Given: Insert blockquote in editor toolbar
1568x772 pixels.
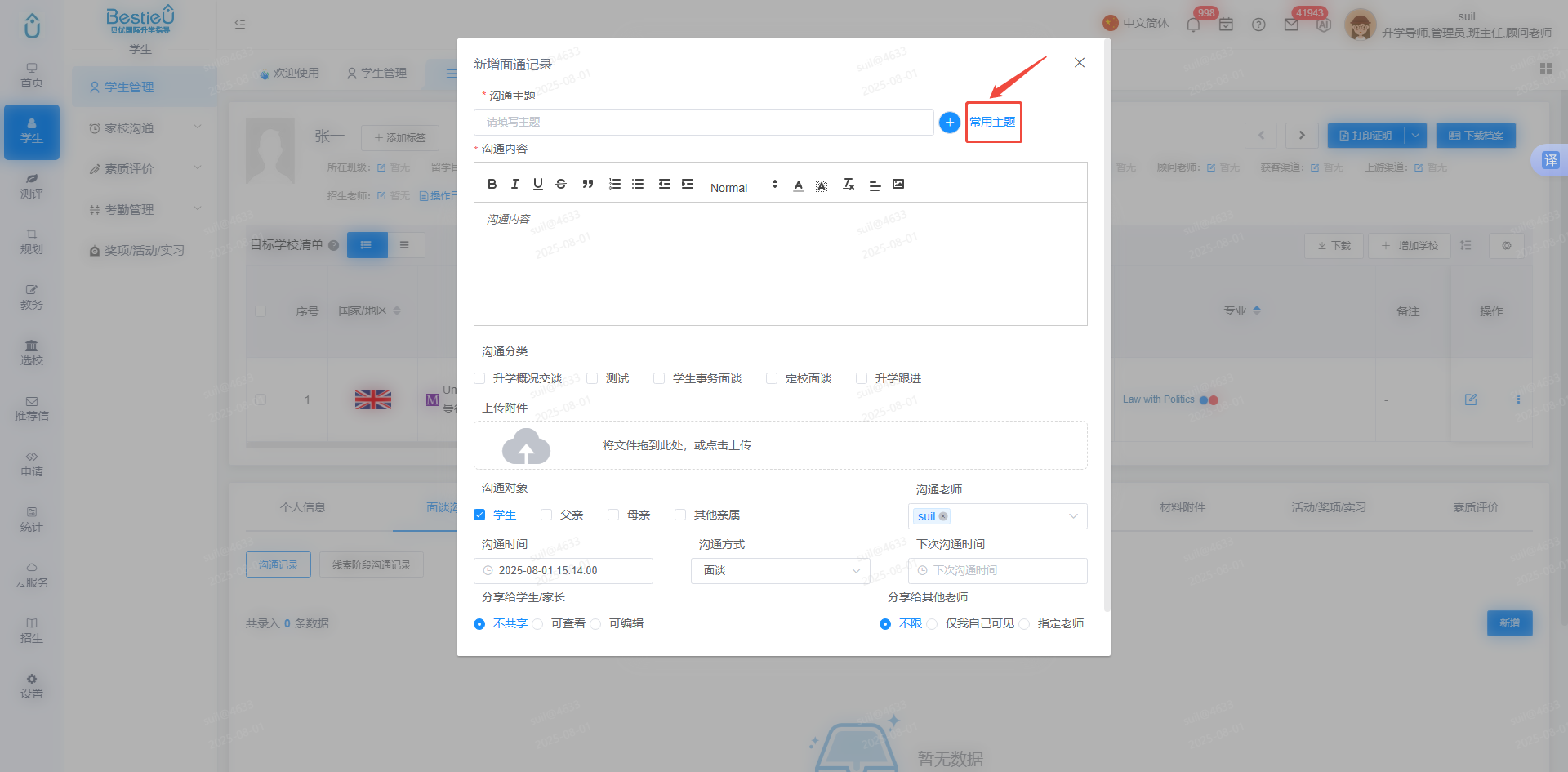Looking at the screenshot, I should point(588,185).
